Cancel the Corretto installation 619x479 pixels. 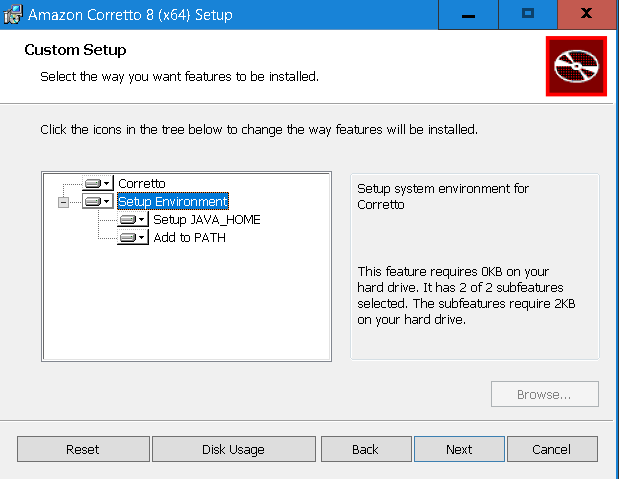click(551, 450)
